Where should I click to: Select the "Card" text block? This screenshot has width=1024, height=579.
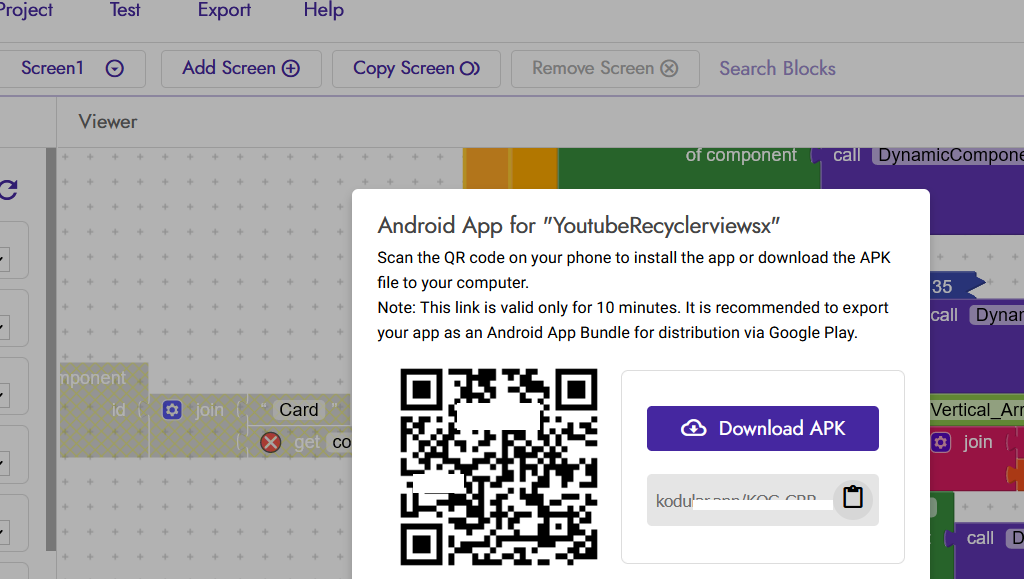299,410
